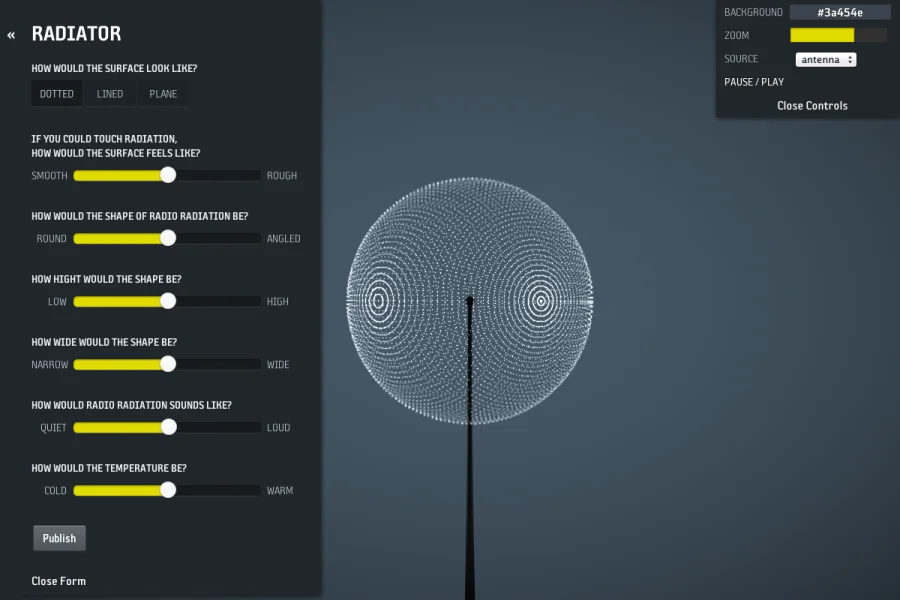Click the Publish button
Viewport: 900px width, 600px height.
tap(59, 538)
